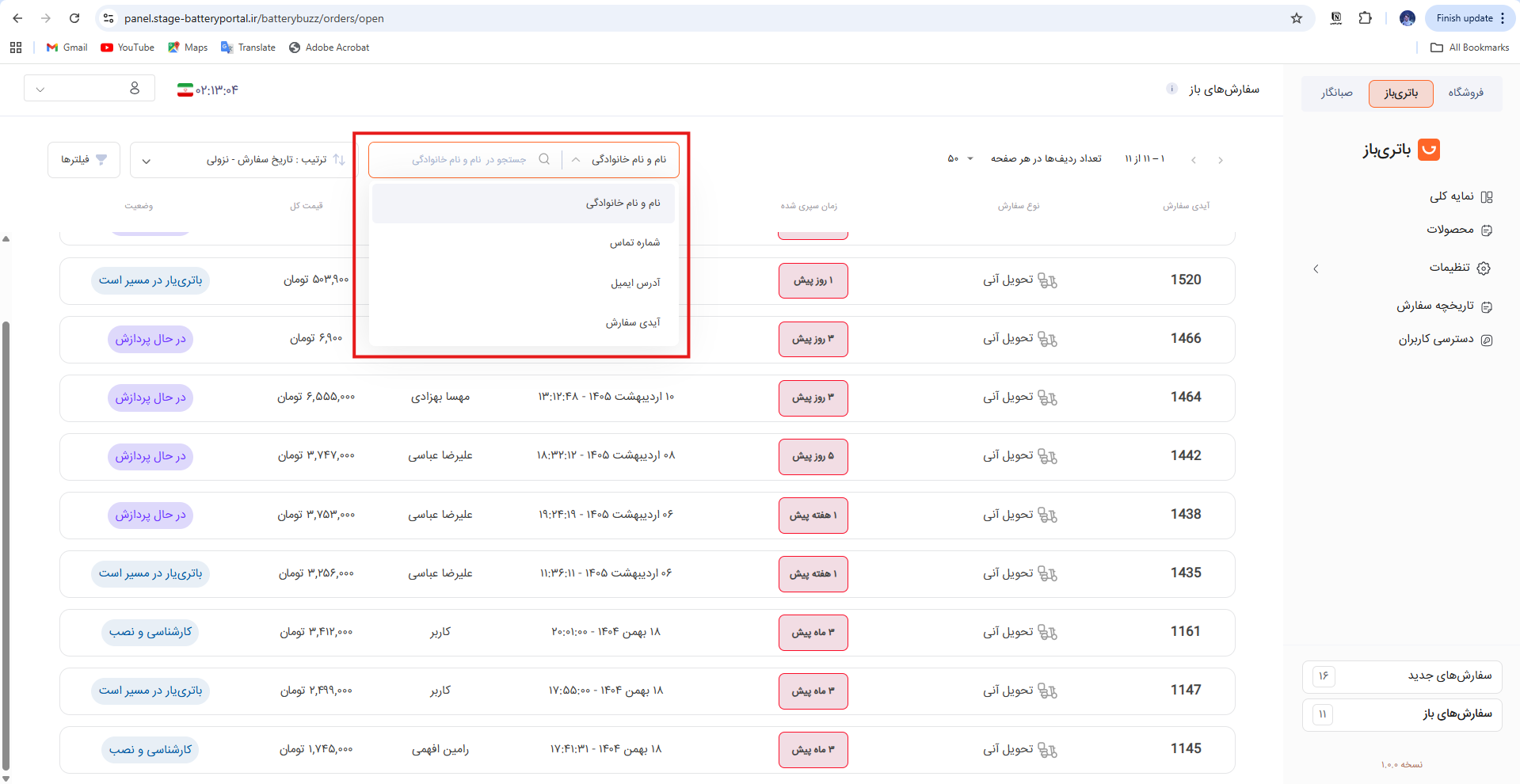Click the Iran flag icon
Screen dimensions: 1520x784
pos(185,90)
